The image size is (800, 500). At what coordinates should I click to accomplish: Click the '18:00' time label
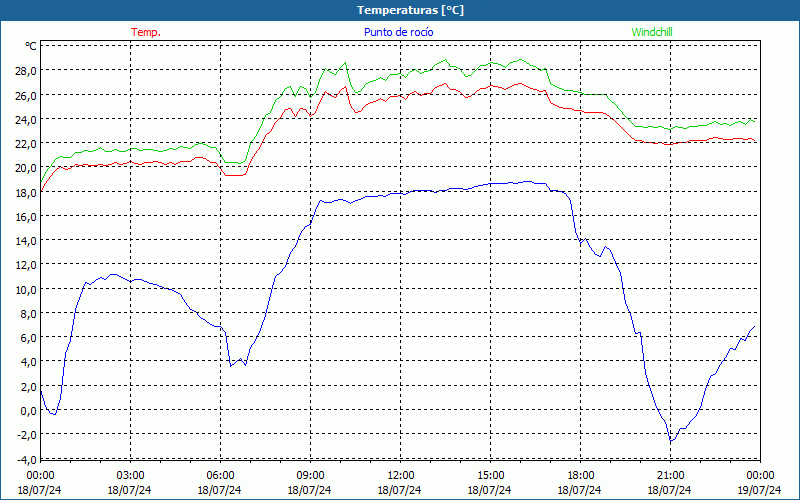(581, 476)
